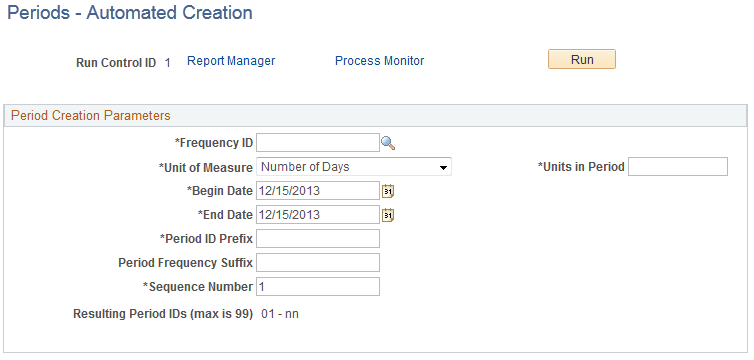Click the *Unit of Measure label

(205, 167)
